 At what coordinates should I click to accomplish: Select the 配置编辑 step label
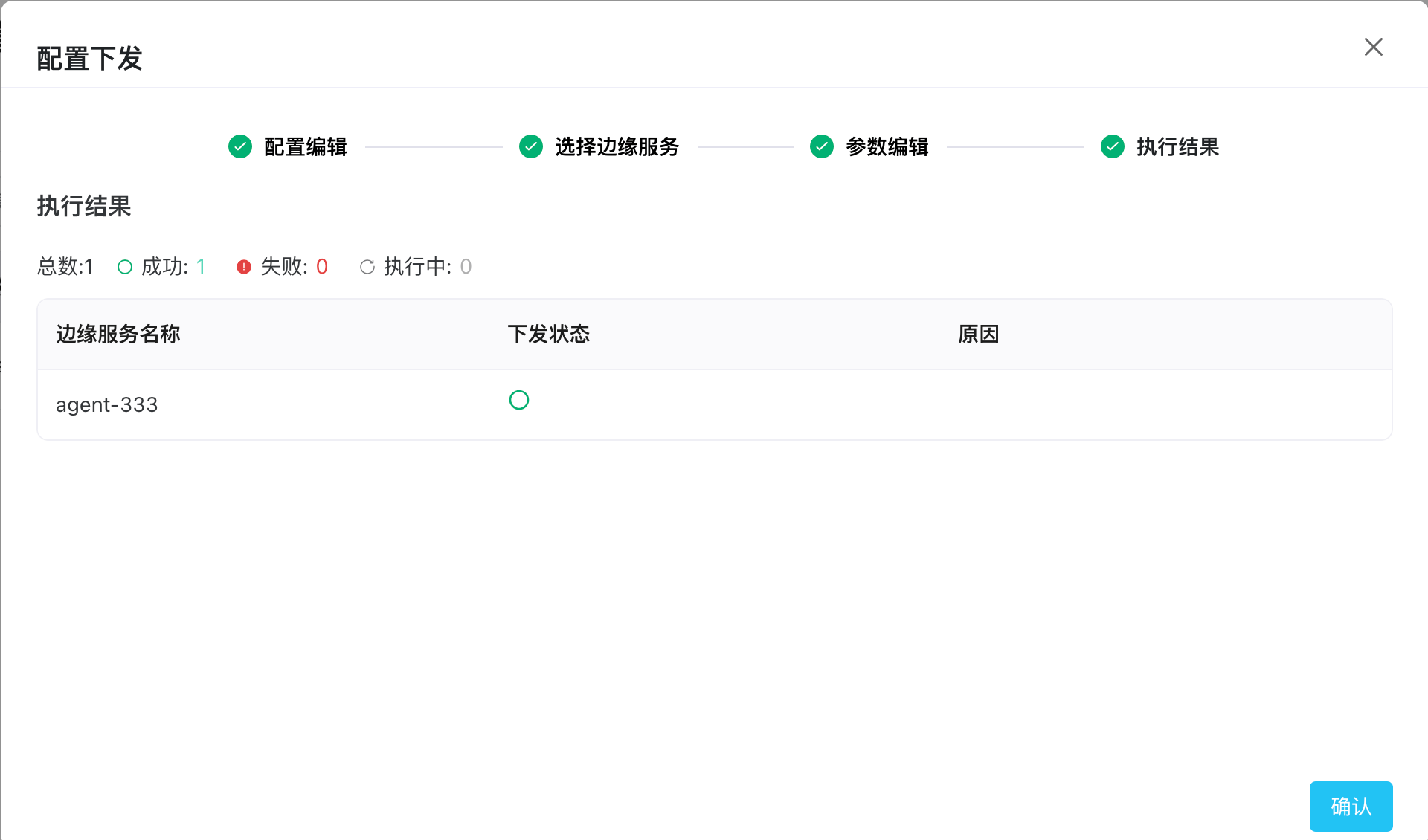(306, 146)
